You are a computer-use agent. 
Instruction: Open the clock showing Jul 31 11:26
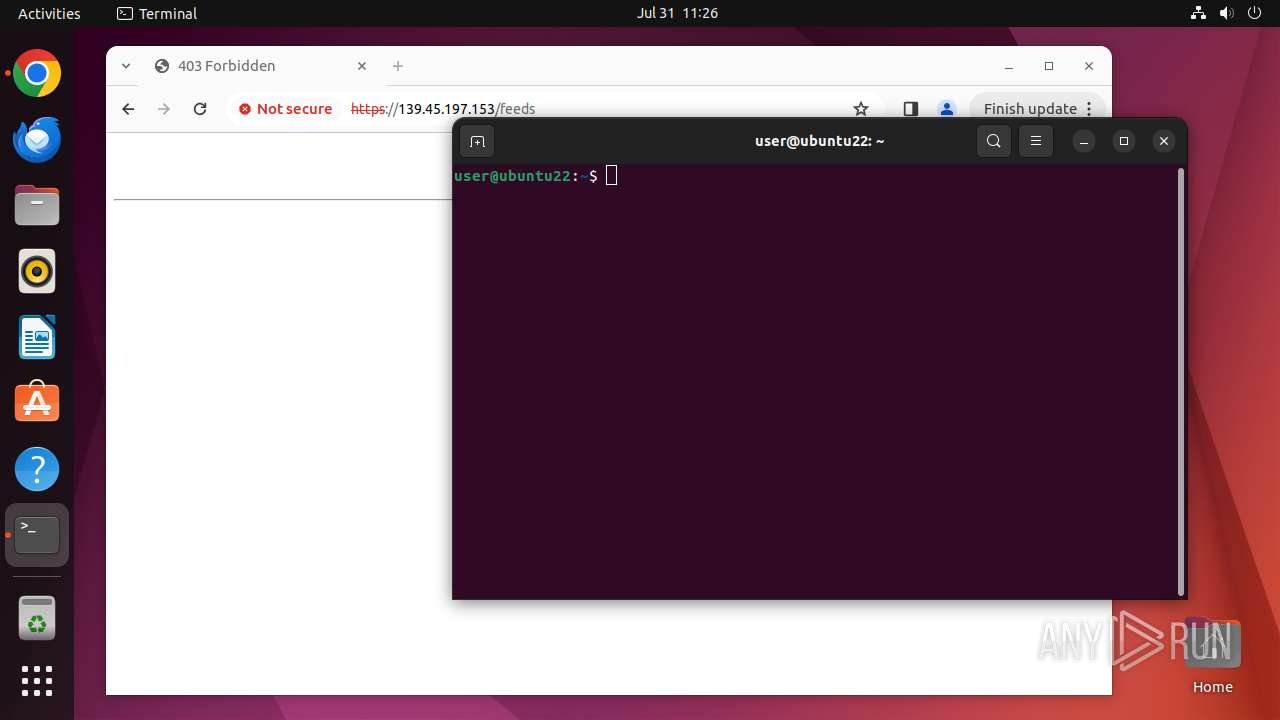pyautogui.click(x=677, y=13)
